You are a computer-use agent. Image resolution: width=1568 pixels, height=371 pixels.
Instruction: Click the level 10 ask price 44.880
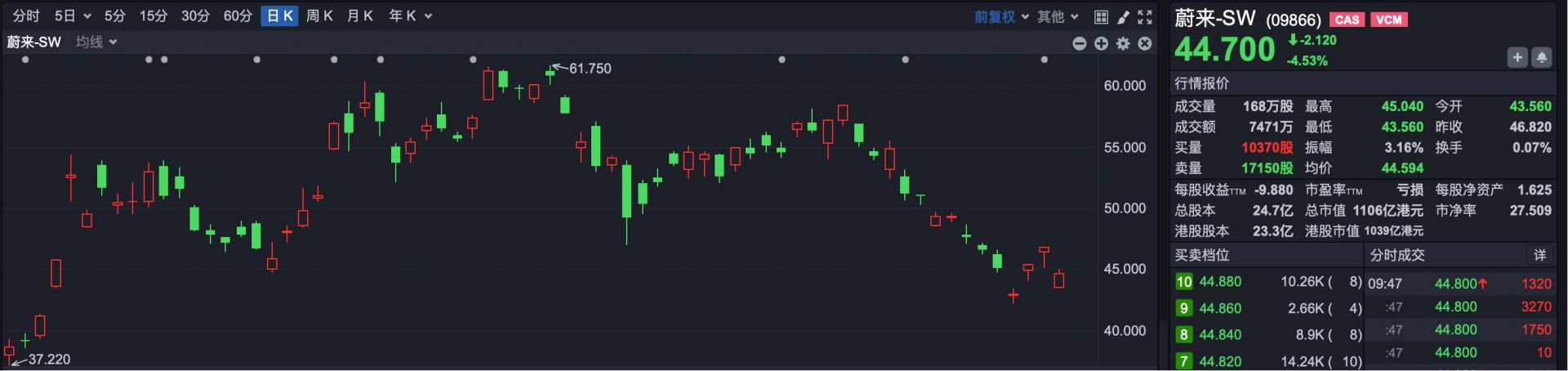(x=1220, y=281)
